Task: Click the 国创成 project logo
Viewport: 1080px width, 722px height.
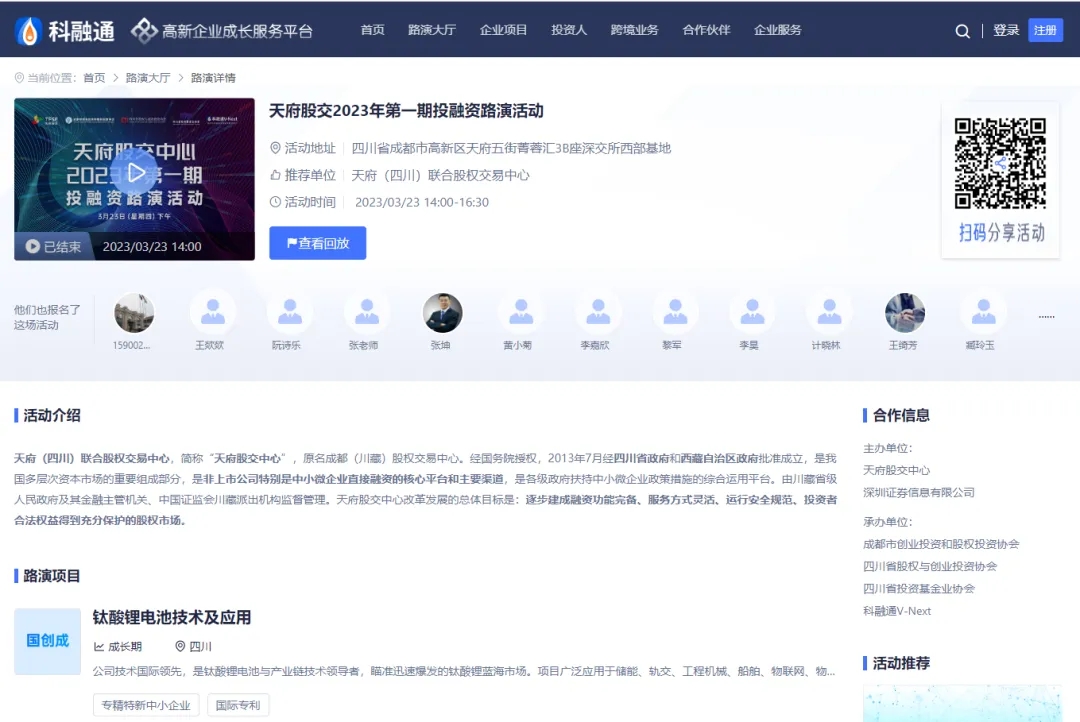Action: click(48, 641)
